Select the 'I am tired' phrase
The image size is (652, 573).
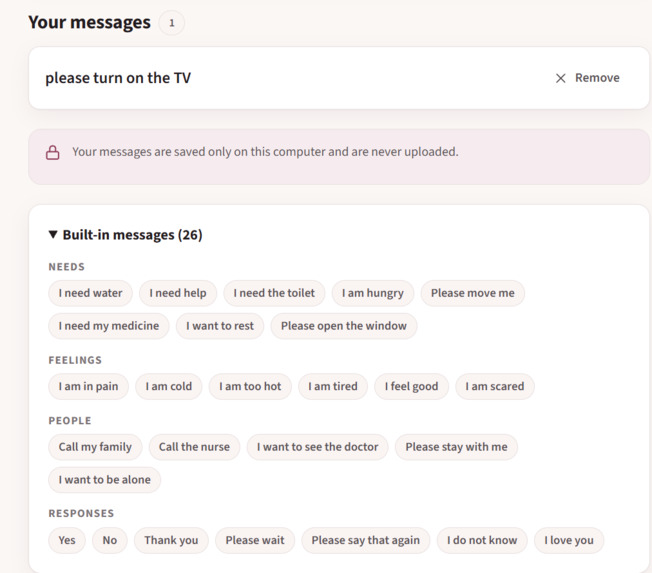click(333, 387)
